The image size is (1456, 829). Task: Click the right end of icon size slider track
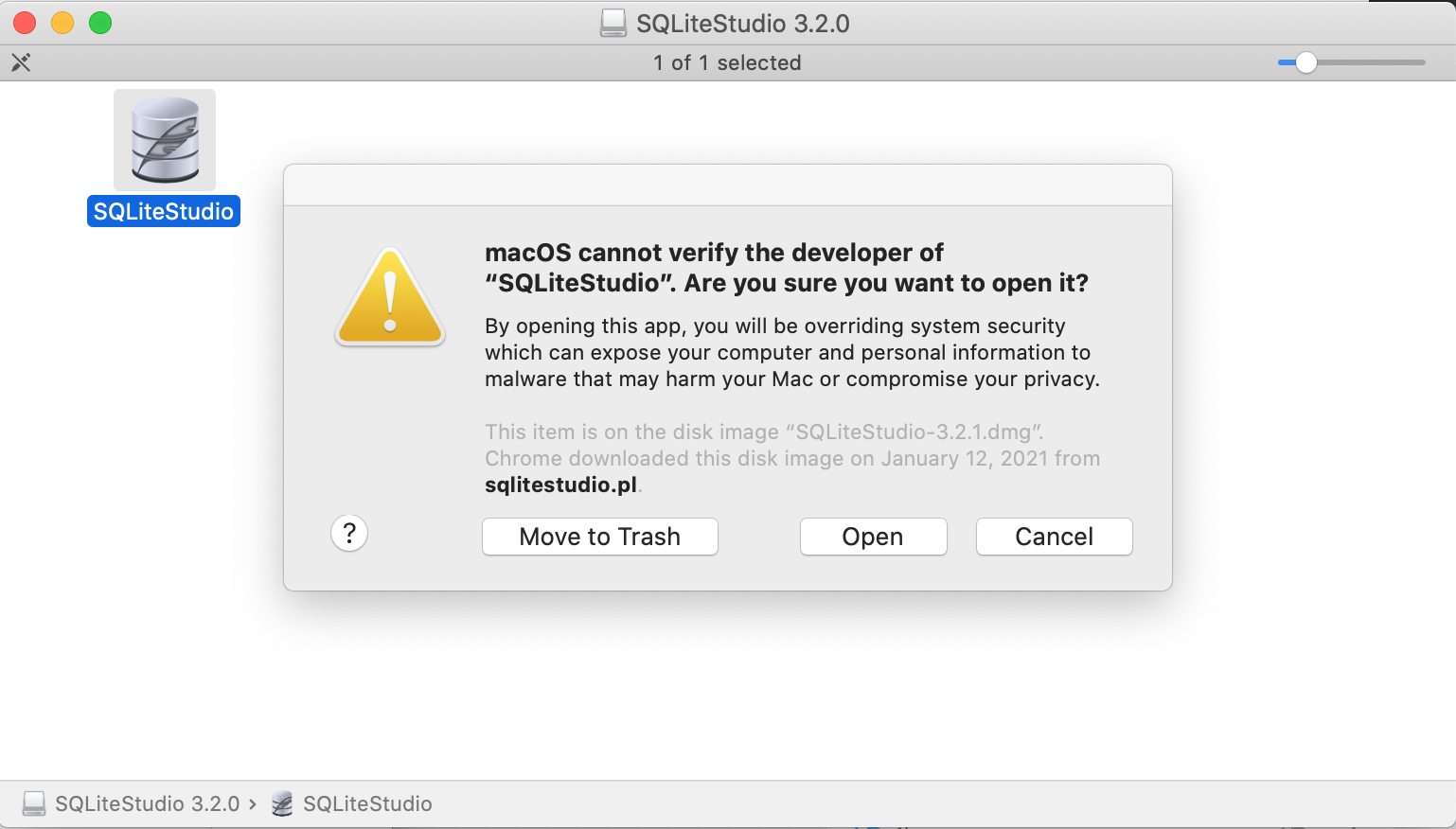coord(1420,62)
